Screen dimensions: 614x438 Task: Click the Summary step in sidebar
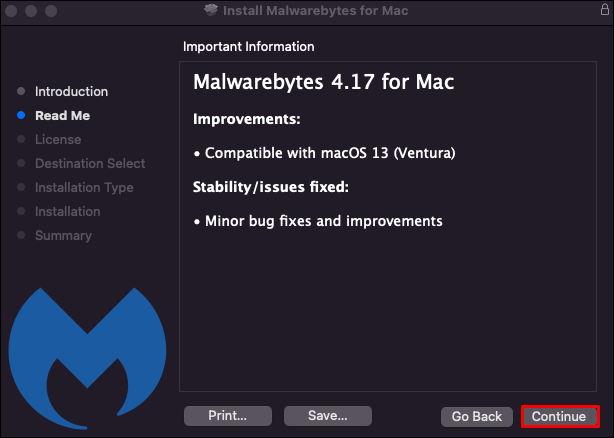(63, 236)
